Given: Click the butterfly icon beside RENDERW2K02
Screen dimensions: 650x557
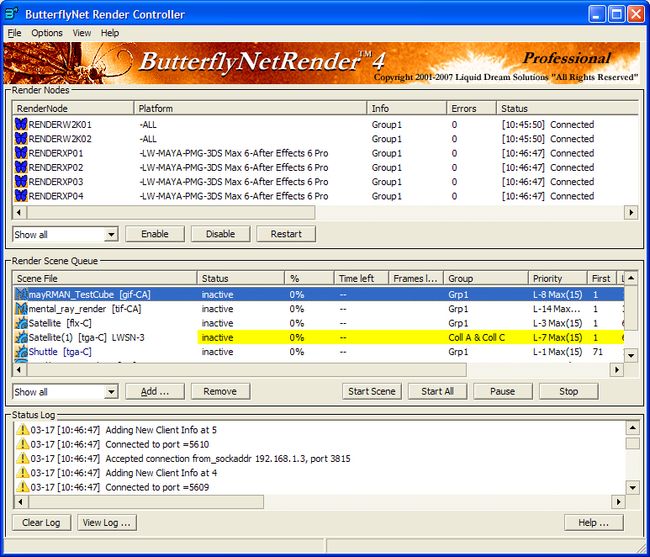Looking at the screenshot, I should [x=21, y=138].
